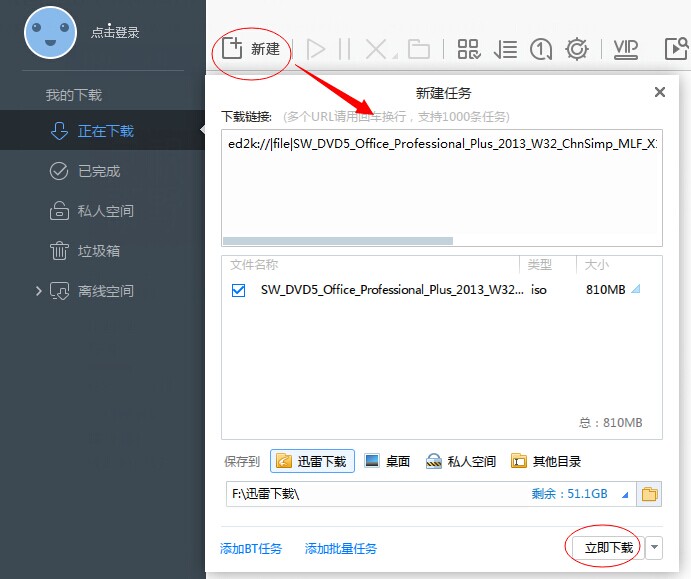691x579 pixels.
Task: Click the 点击登录 login link
Action: 115,32
